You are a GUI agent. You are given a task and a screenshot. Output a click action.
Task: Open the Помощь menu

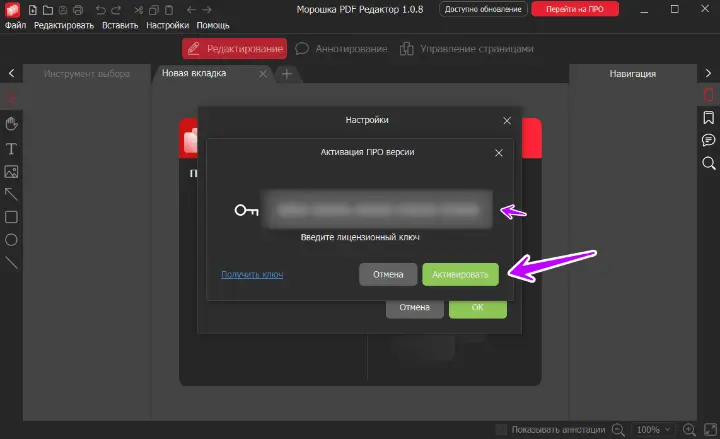[213, 25]
